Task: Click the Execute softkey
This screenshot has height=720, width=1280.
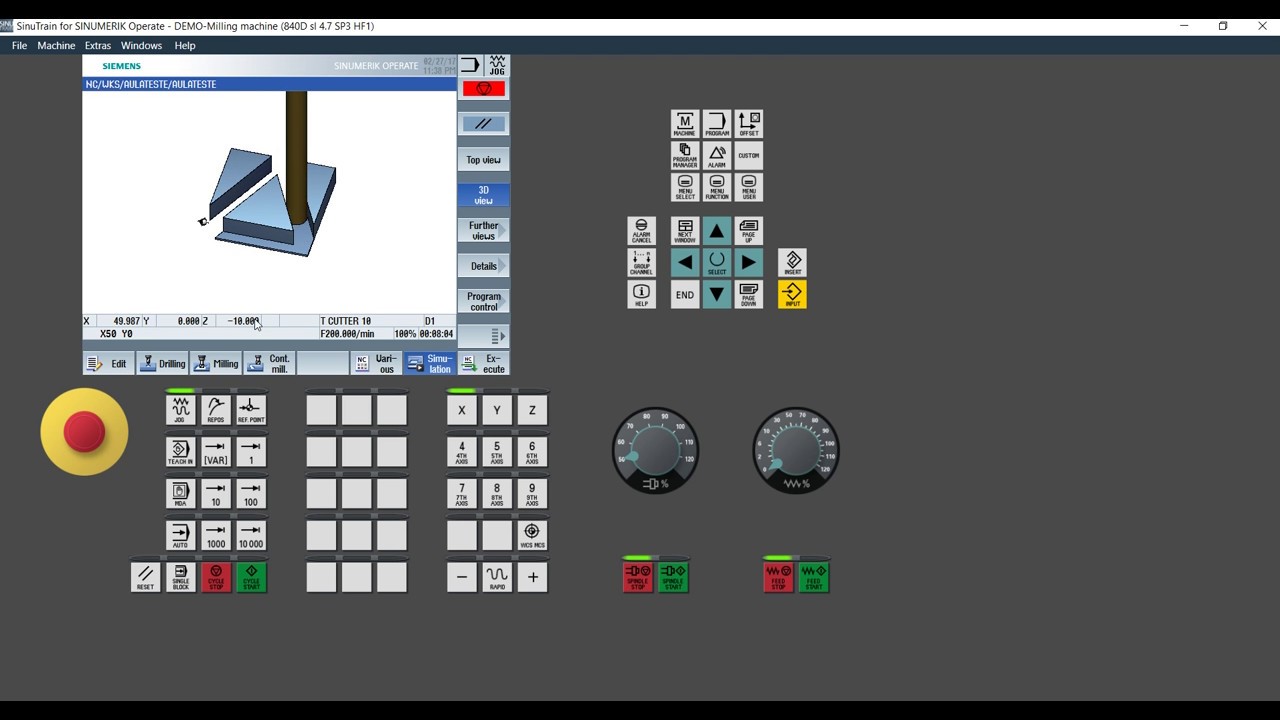Action: click(484, 364)
